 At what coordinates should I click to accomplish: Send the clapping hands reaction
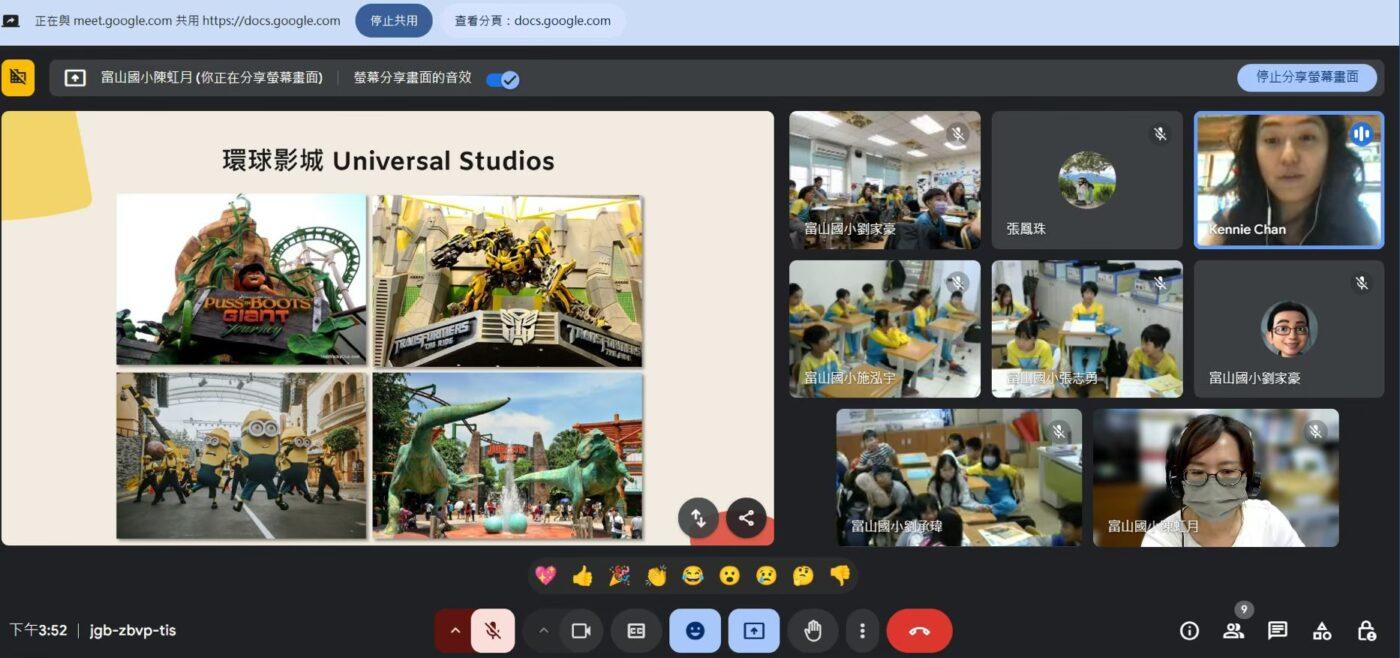point(656,575)
